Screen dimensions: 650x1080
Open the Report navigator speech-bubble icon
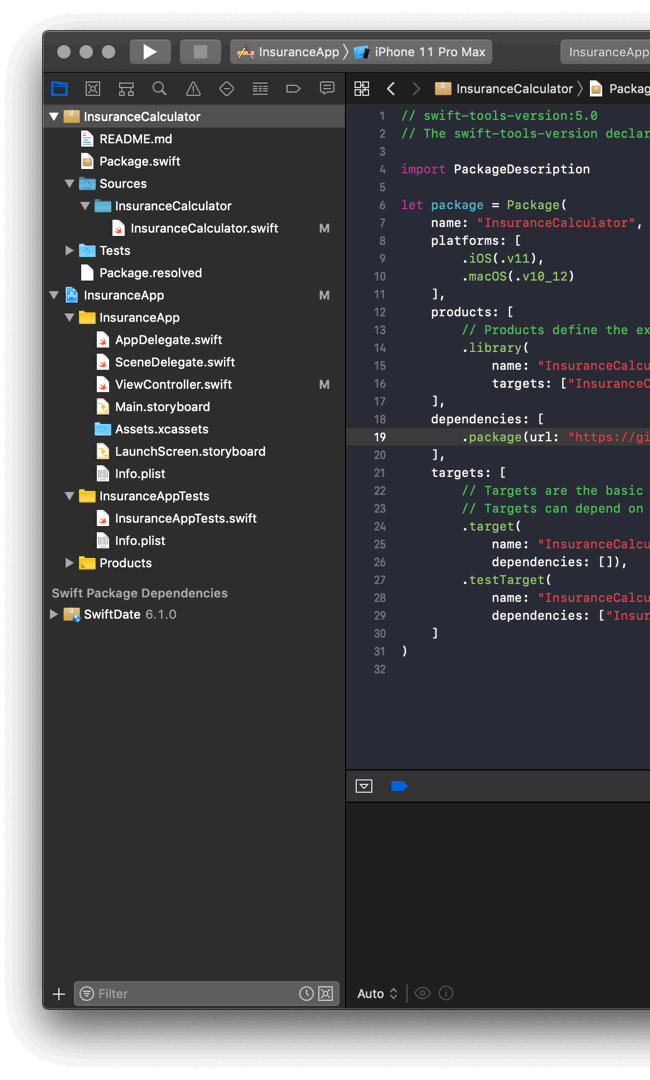(x=327, y=88)
